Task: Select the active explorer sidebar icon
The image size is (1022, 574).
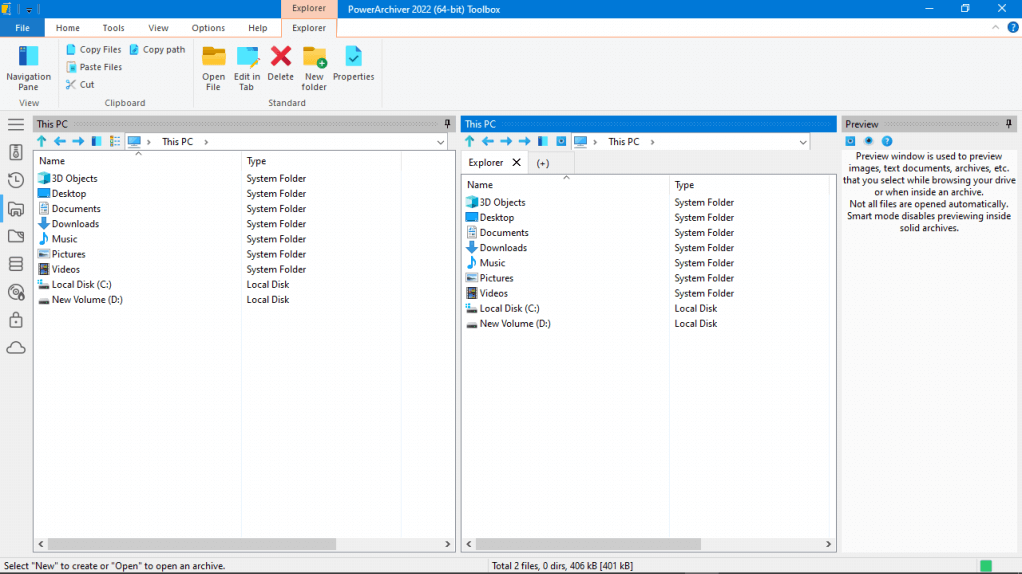Action: click(16, 208)
